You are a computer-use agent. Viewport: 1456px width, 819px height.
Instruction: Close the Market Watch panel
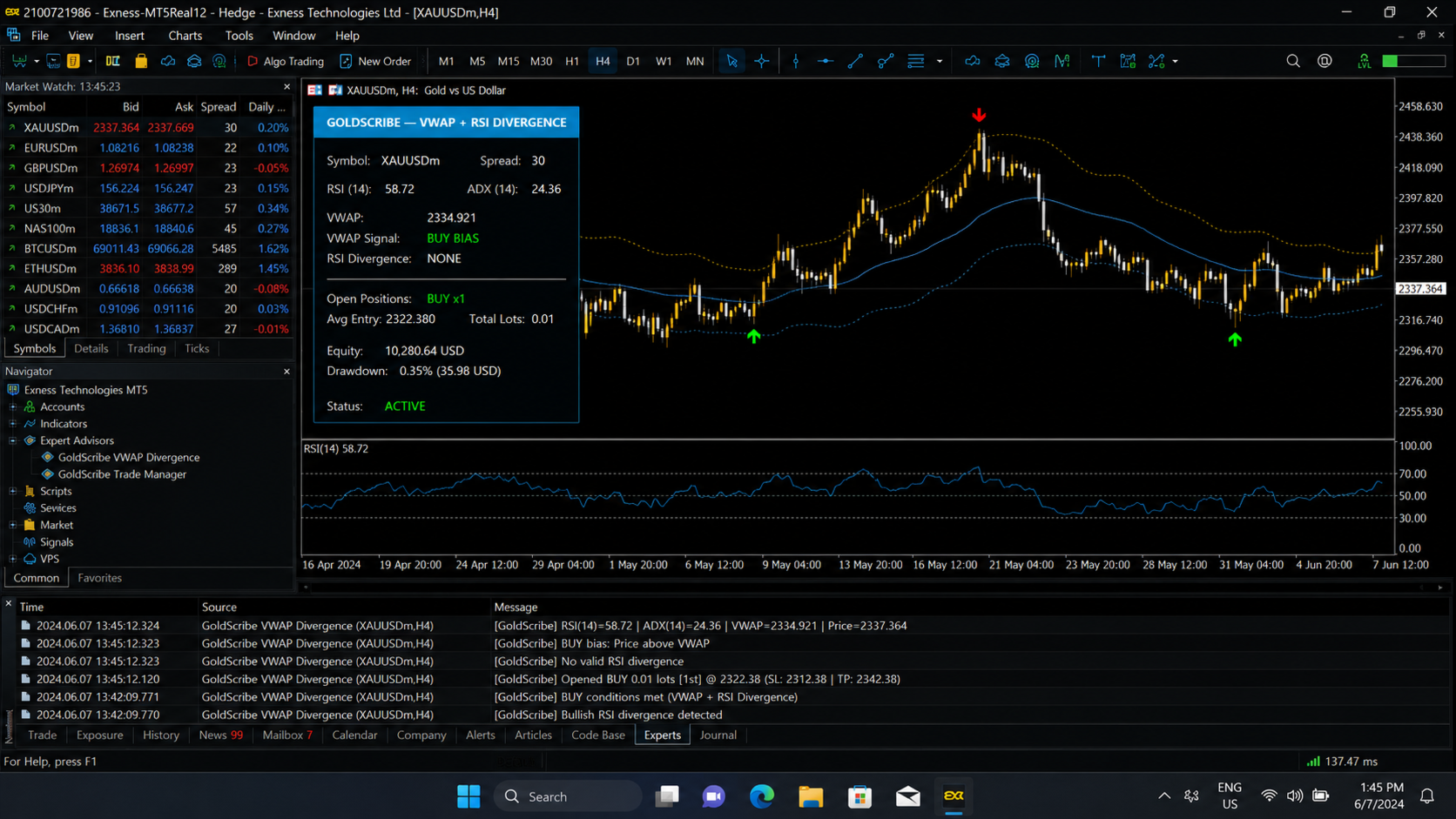coord(286,86)
